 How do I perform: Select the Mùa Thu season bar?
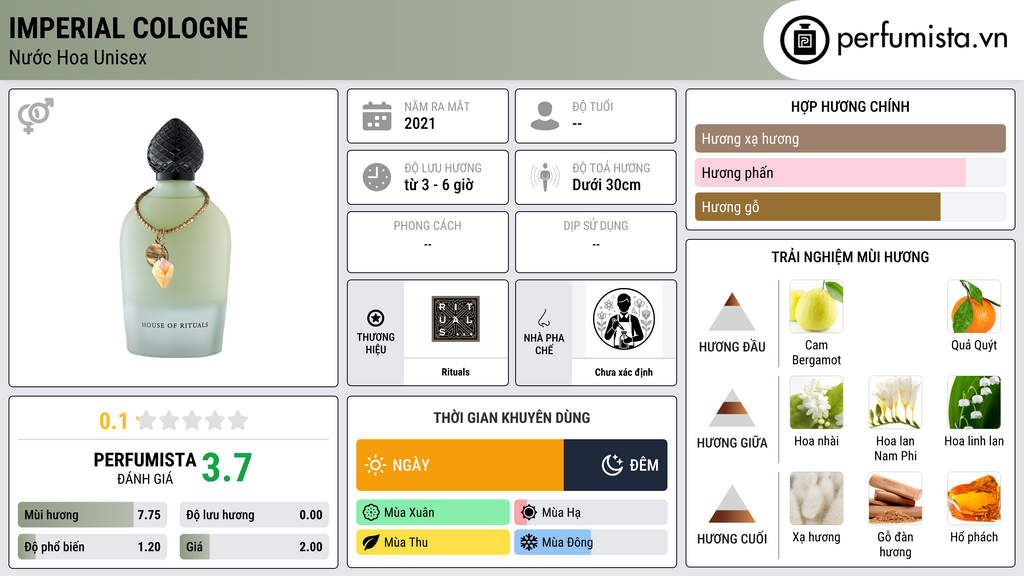pos(433,542)
